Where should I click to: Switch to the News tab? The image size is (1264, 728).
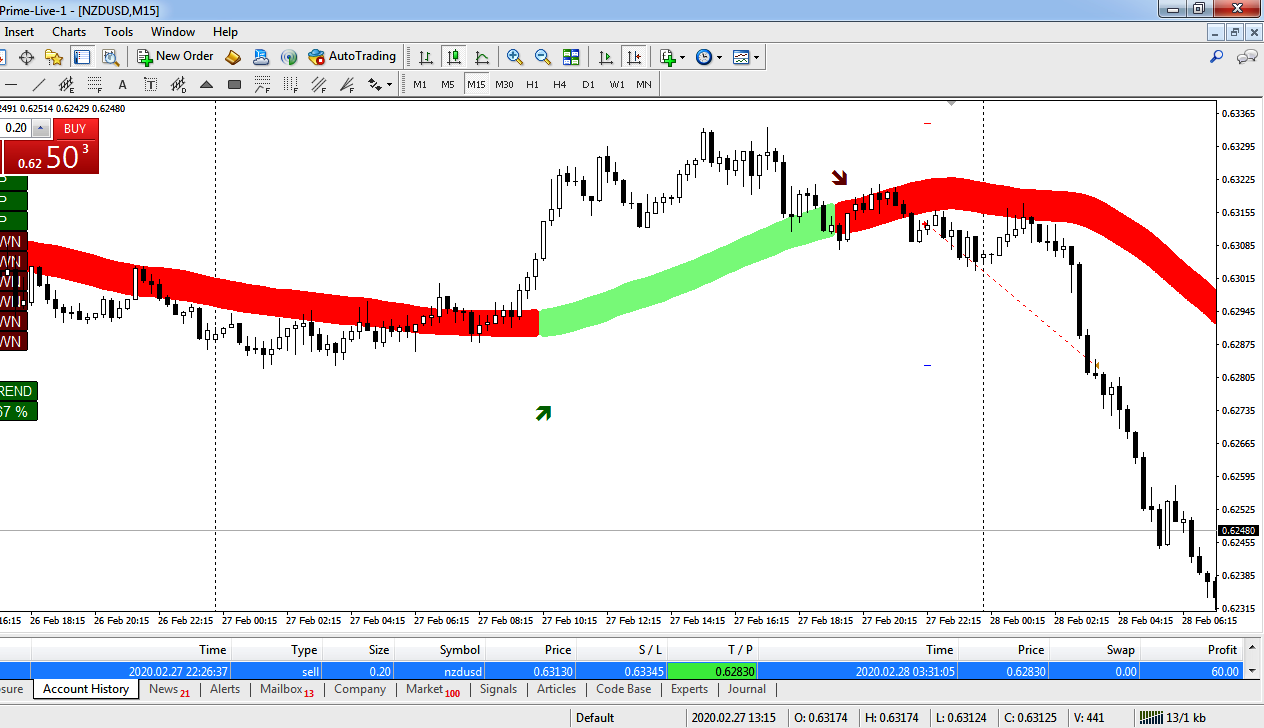169,689
